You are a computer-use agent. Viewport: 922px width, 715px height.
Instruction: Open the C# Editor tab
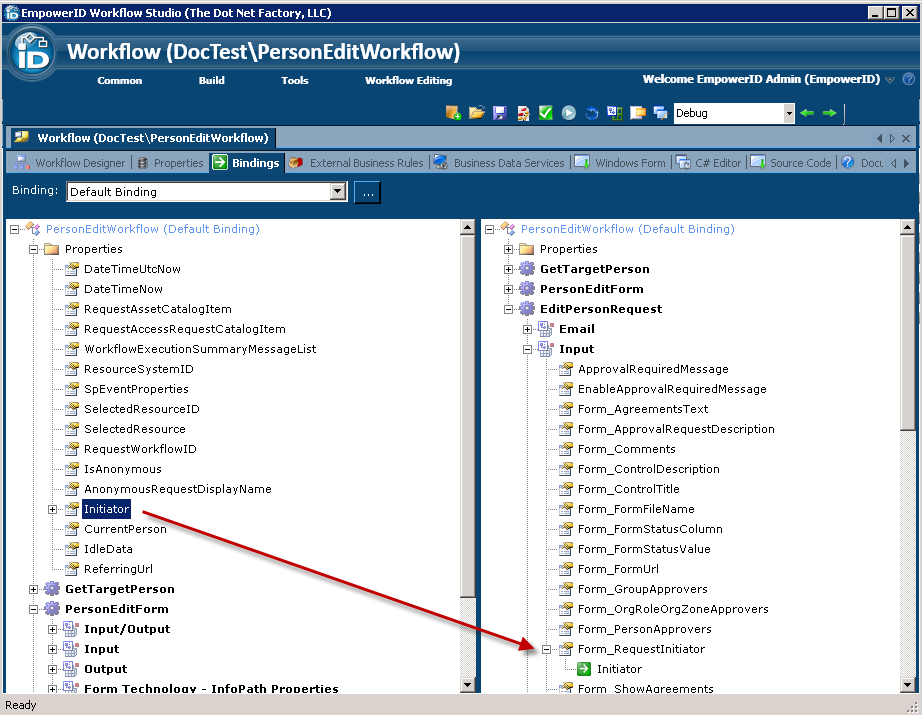click(709, 163)
